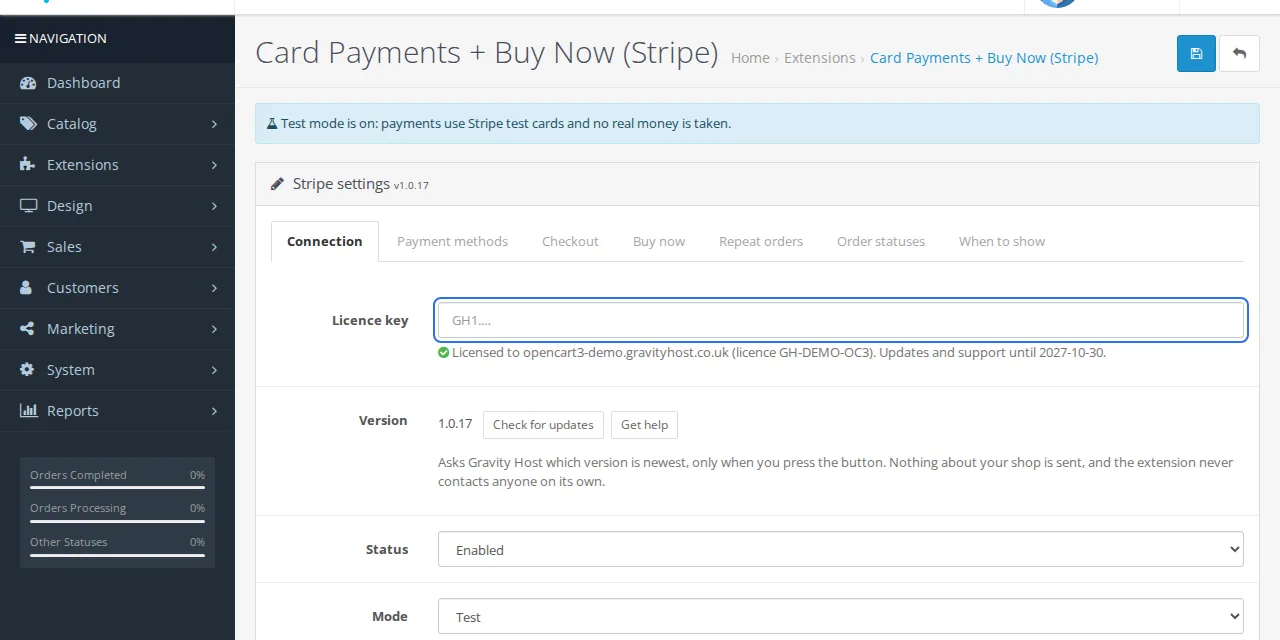Click the blue Save floppy-disk button

pos(1196,54)
